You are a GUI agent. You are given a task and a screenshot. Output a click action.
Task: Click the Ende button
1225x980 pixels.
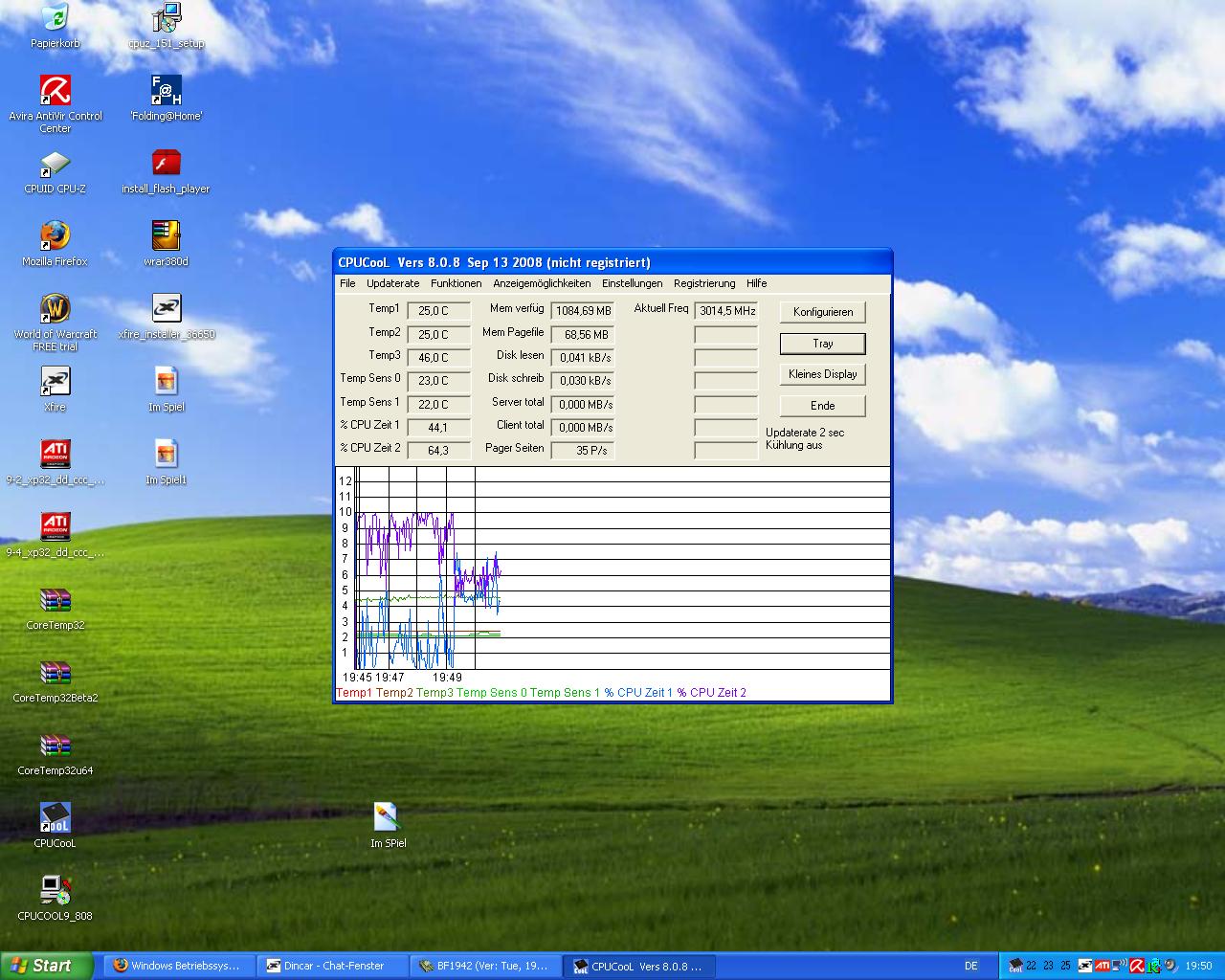click(x=823, y=406)
